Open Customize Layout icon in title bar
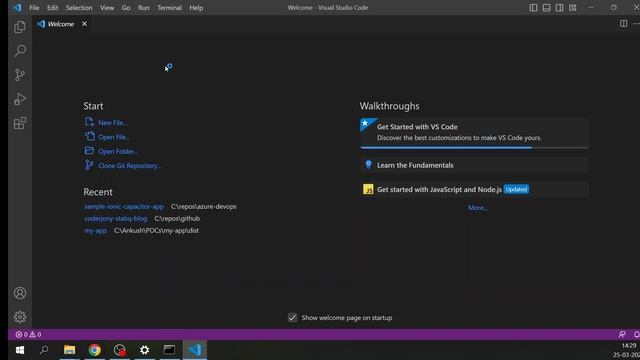 coord(573,8)
